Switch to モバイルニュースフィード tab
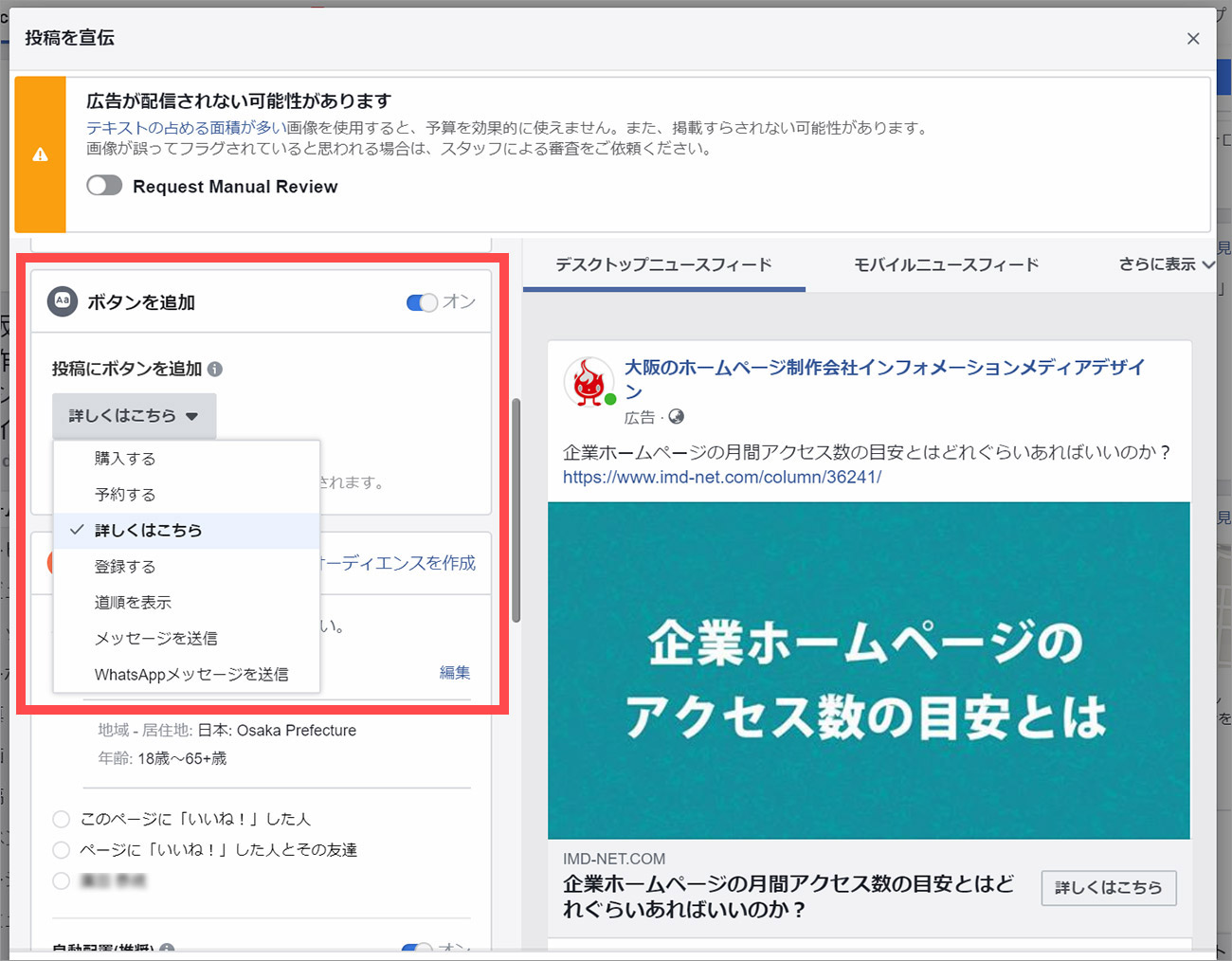The image size is (1232, 961). [946, 264]
